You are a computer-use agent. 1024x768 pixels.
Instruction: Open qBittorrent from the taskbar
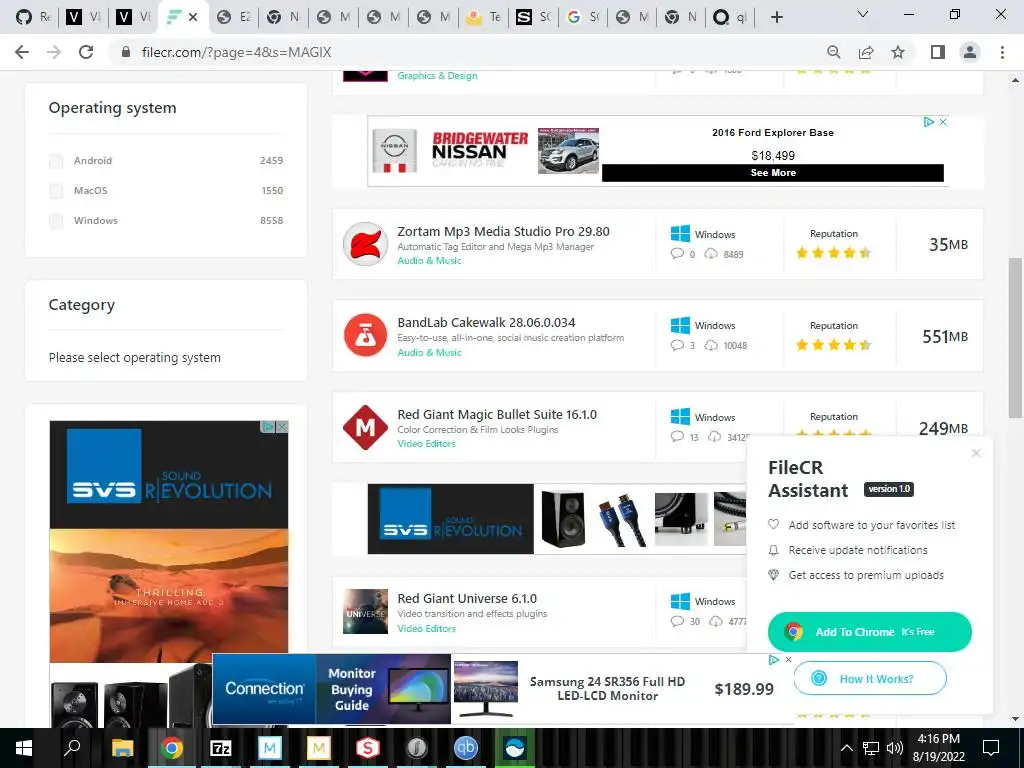click(466, 748)
